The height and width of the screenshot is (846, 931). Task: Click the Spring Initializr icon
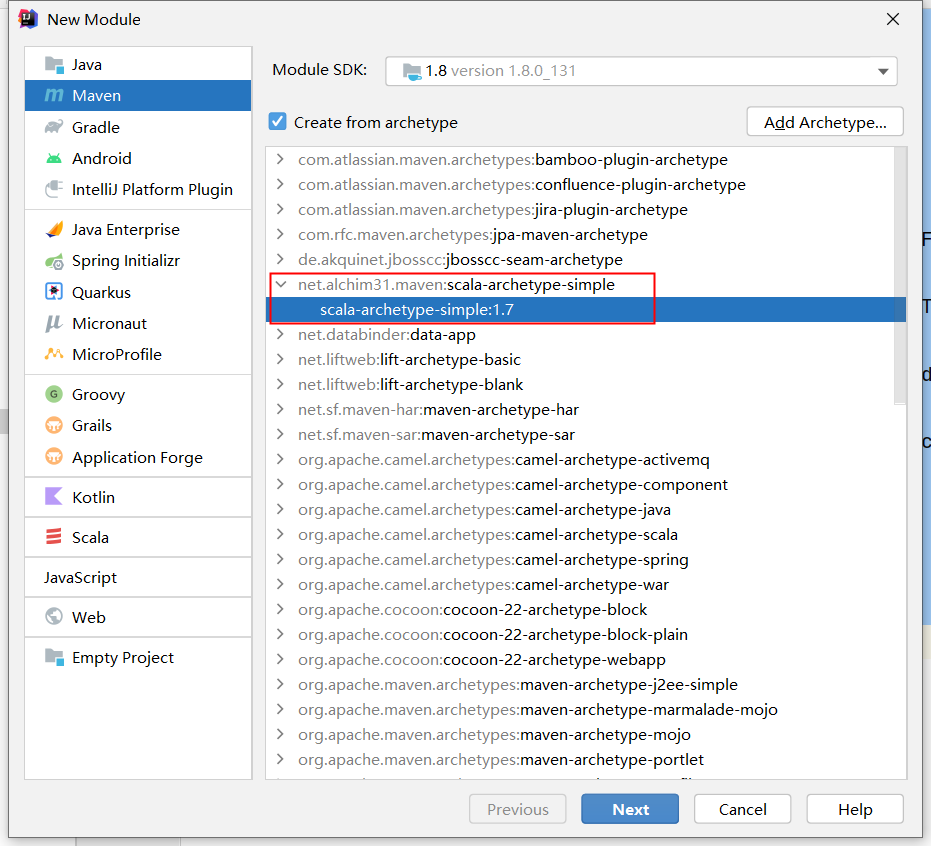pyautogui.click(x=54, y=261)
